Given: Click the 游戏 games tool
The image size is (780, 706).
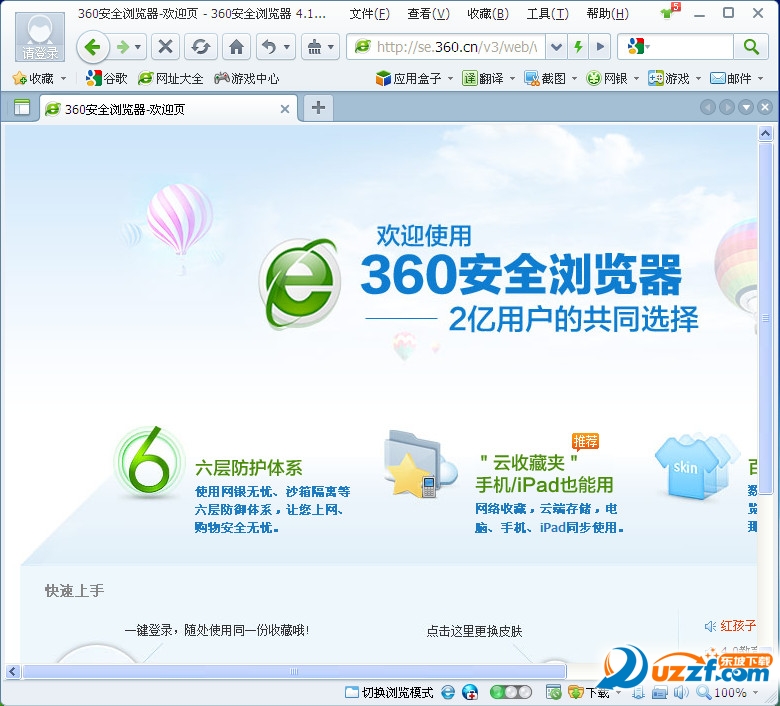Looking at the screenshot, I should (x=669, y=79).
